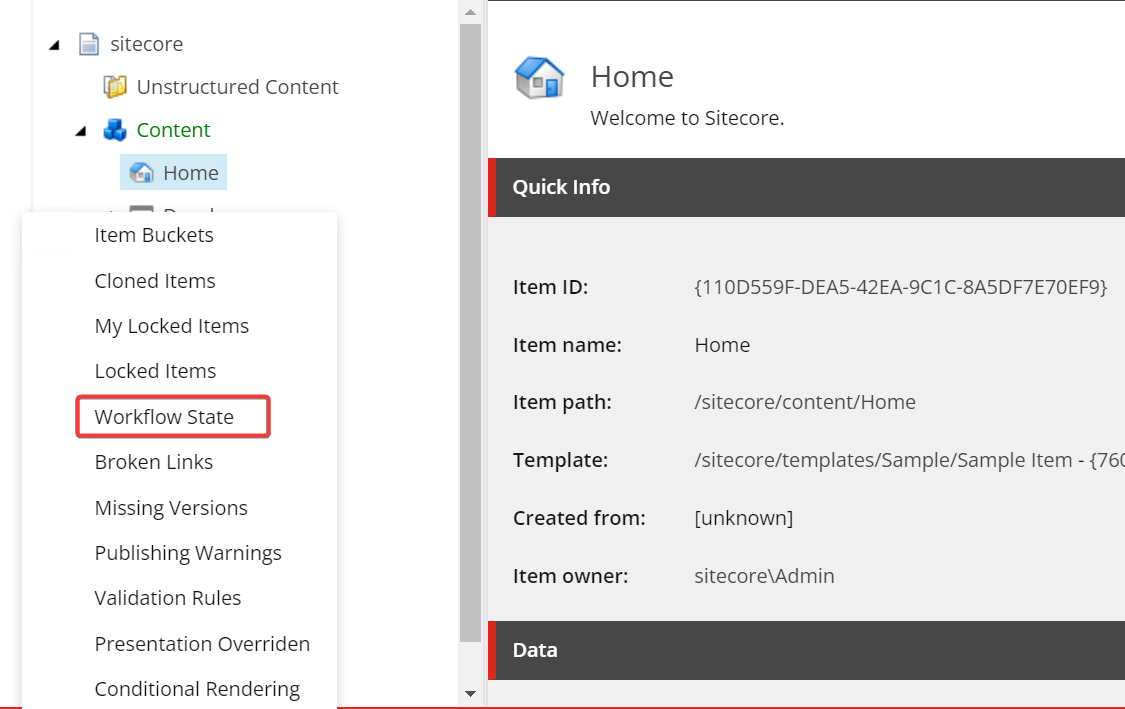Screen dimensions: 1125x709
Task: Select the Home item in the tree
Action: [191, 172]
